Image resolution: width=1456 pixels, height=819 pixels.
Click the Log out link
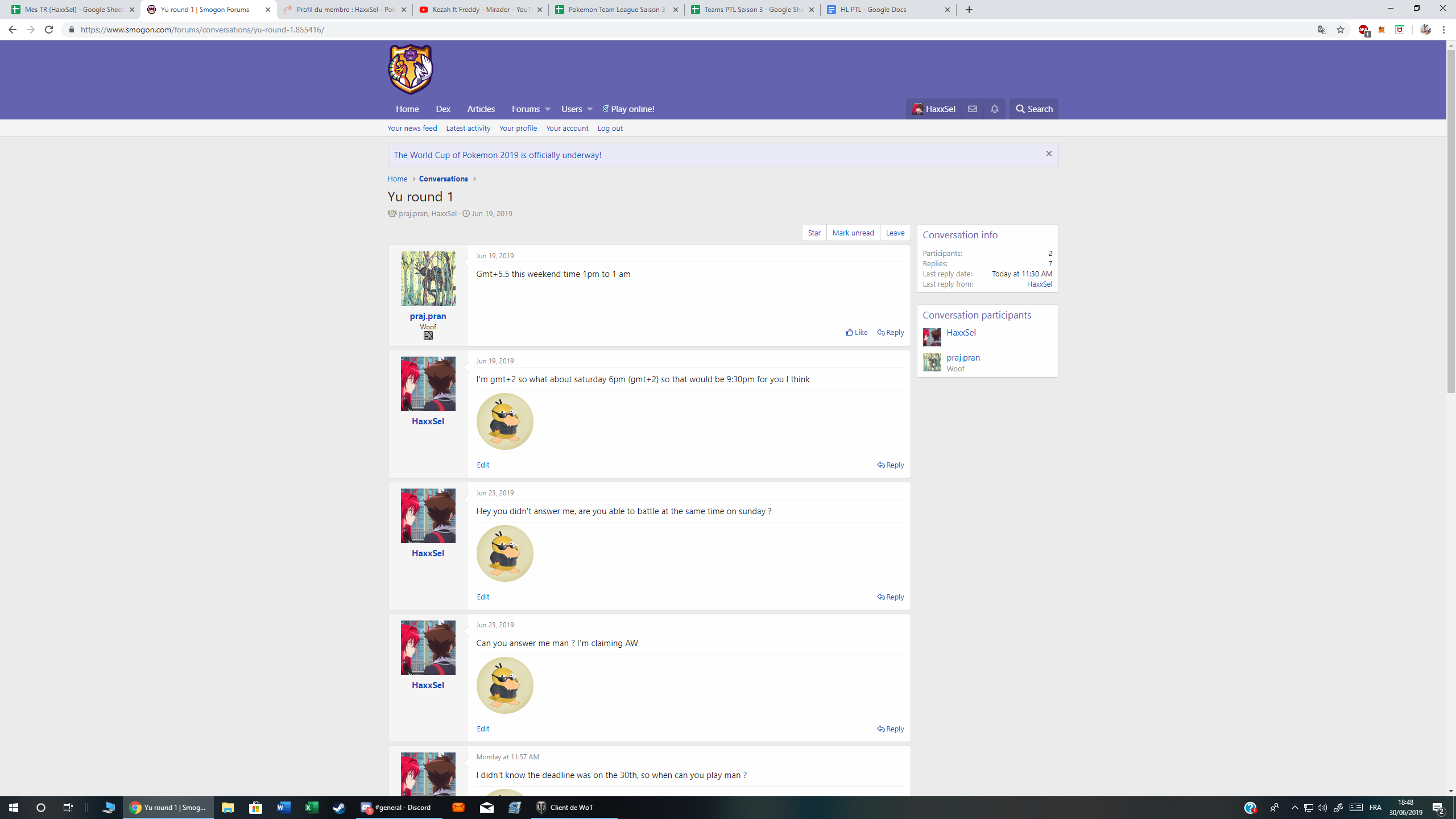pyautogui.click(x=610, y=128)
